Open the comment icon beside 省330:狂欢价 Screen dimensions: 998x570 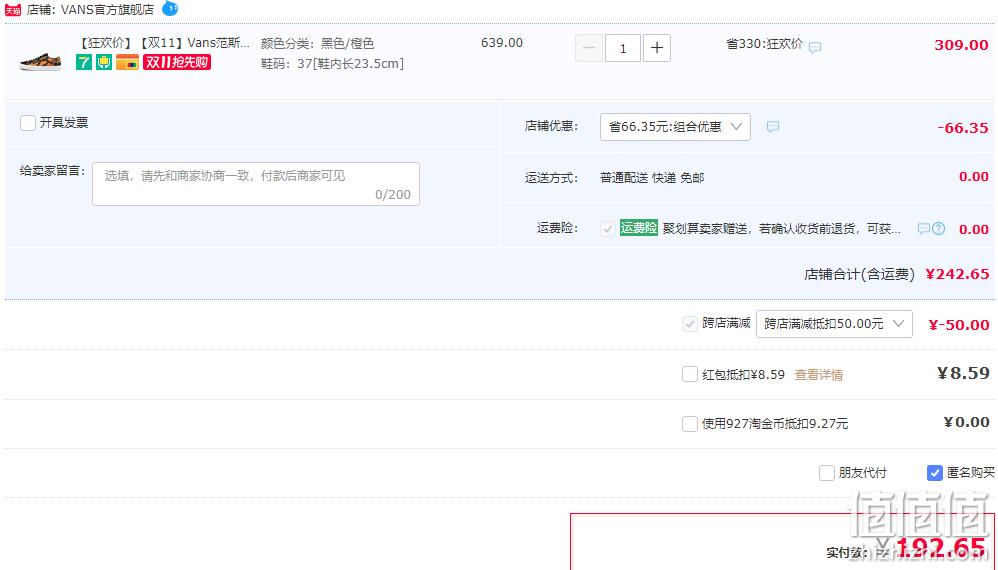pyautogui.click(x=815, y=47)
